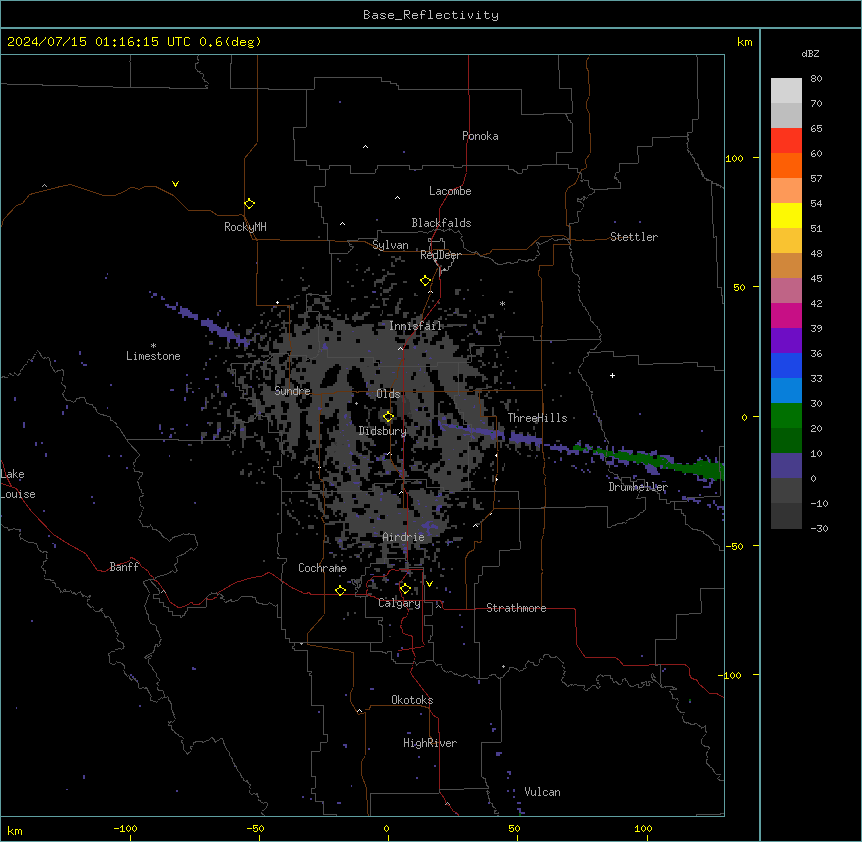Select the white asterisk above Limestone
The image size is (862, 842).
click(x=153, y=346)
